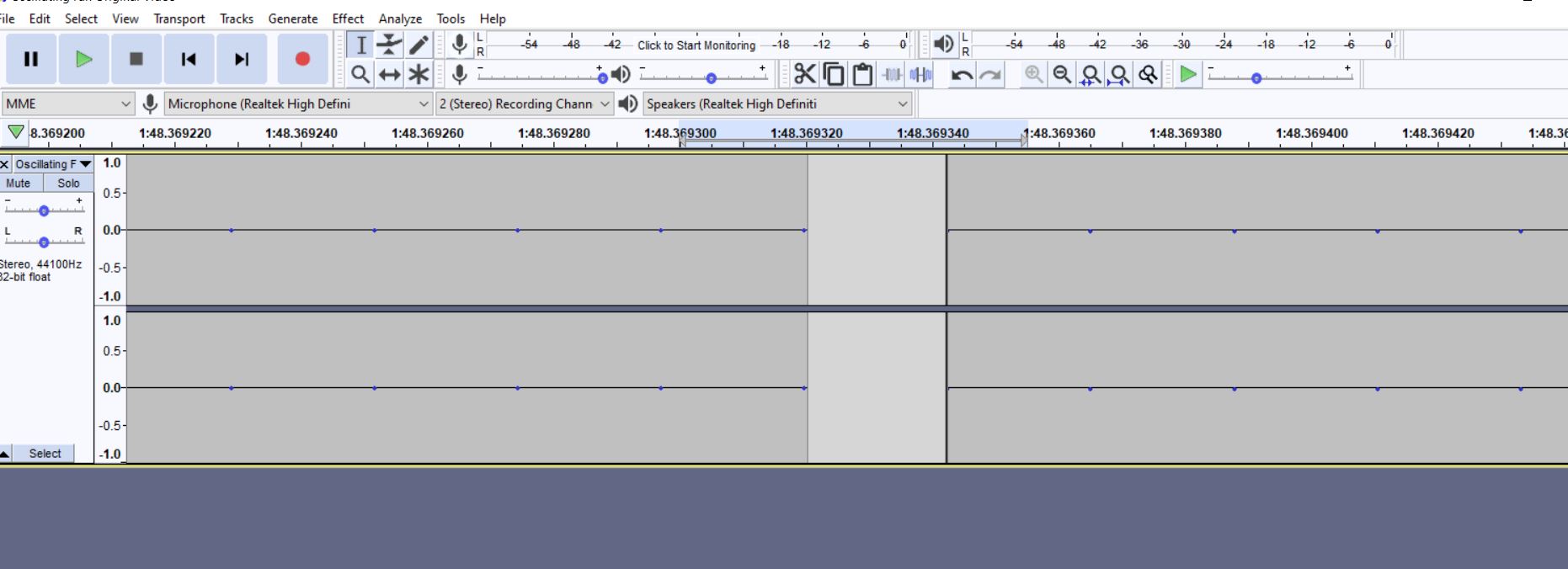Stop playback with the Stop button
This screenshot has height=569, width=1568.
[x=136, y=59]
